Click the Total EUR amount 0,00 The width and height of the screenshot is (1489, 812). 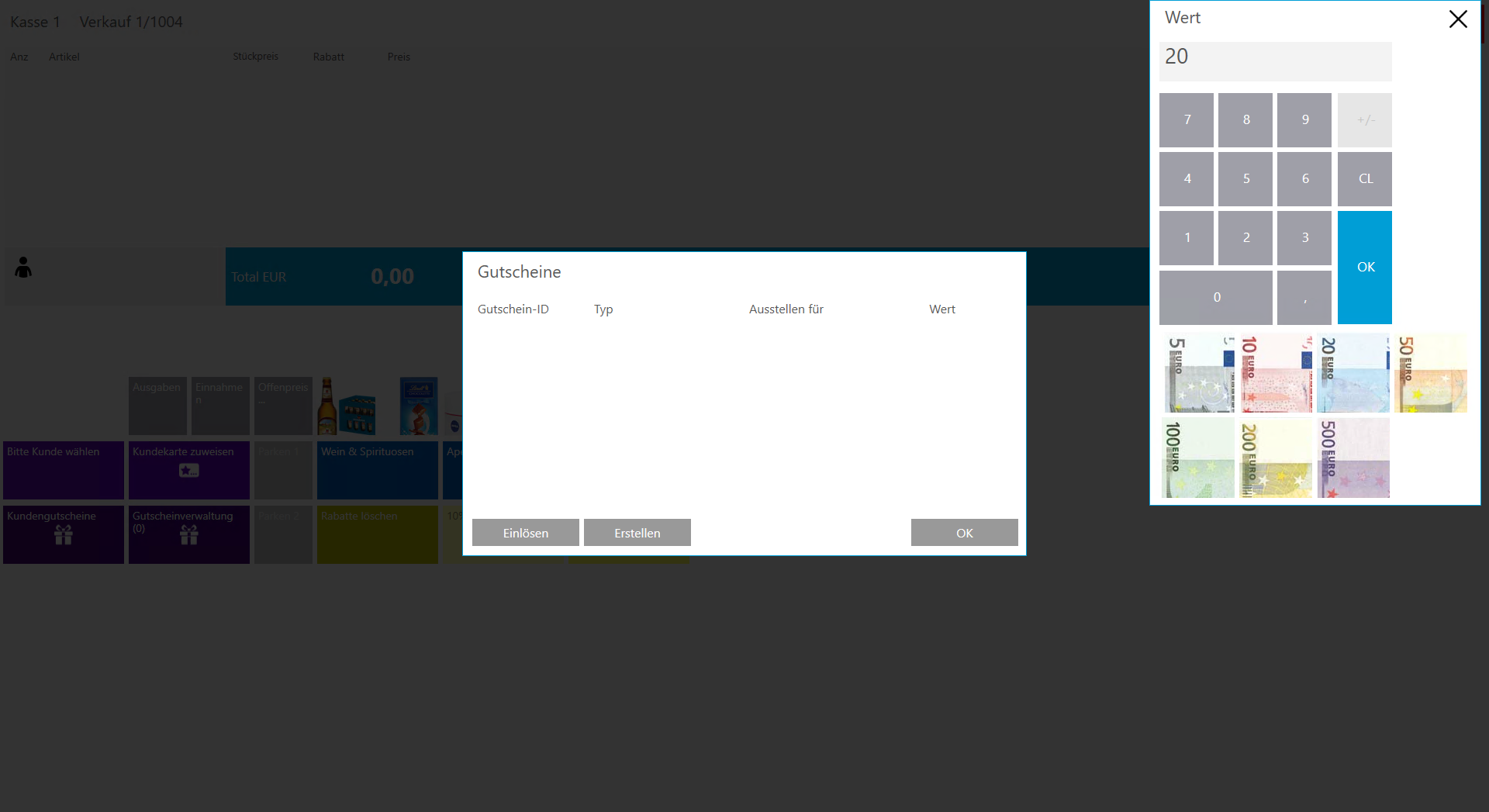coord(392,276)
